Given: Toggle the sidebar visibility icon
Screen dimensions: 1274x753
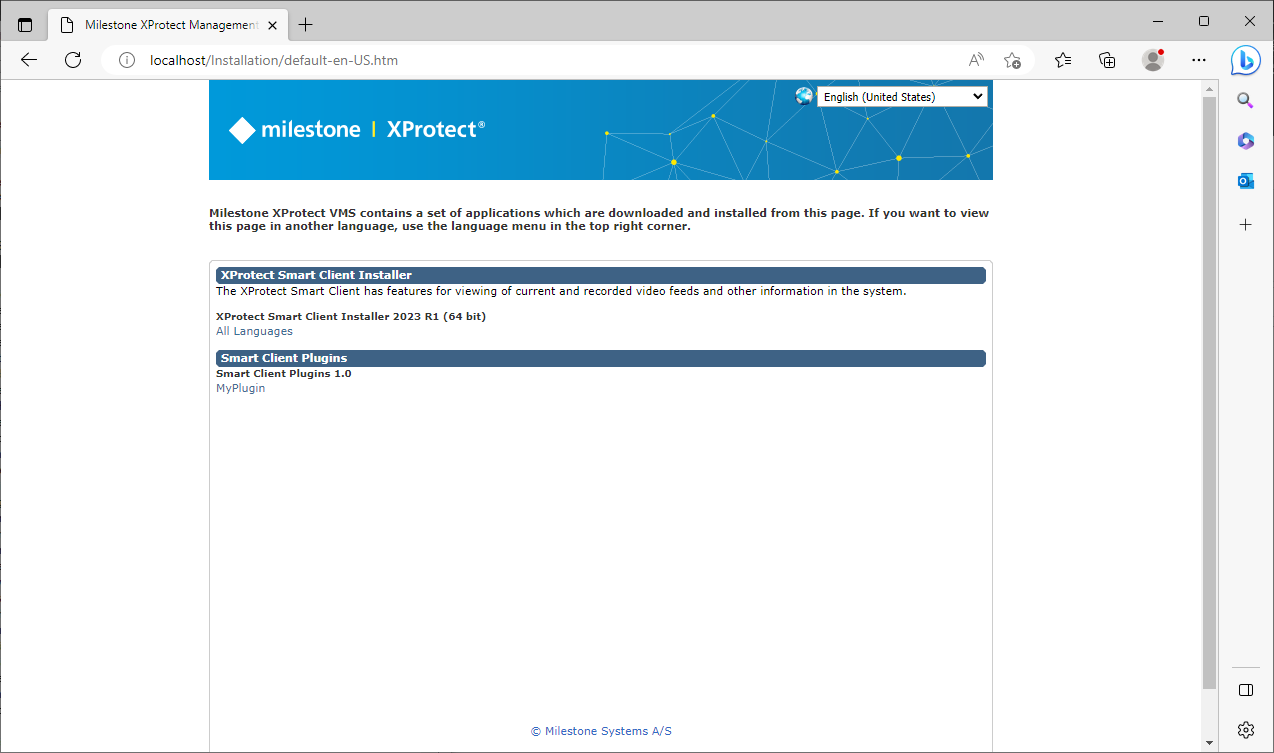Looking at the screenshot, I should [x=1245, y=690].
